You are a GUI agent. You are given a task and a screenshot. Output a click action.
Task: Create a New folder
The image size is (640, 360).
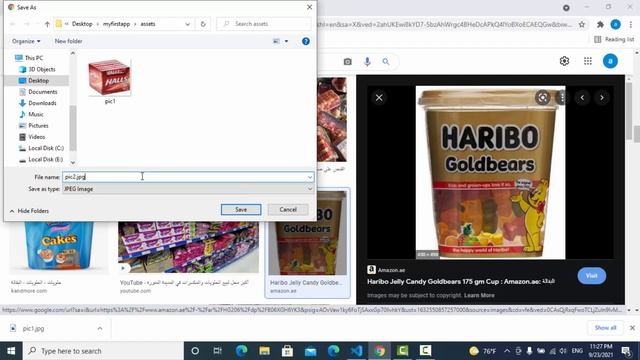click(x=68, y=41)
